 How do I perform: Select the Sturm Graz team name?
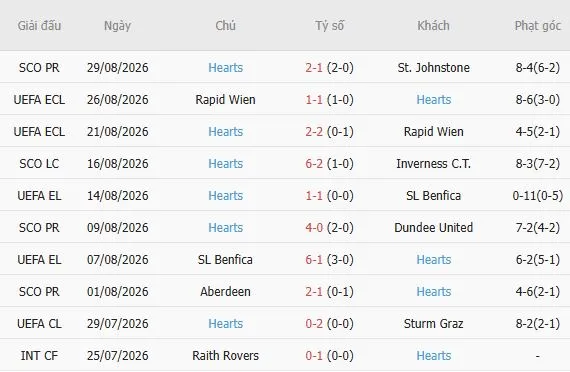click(x=433, y=324)
